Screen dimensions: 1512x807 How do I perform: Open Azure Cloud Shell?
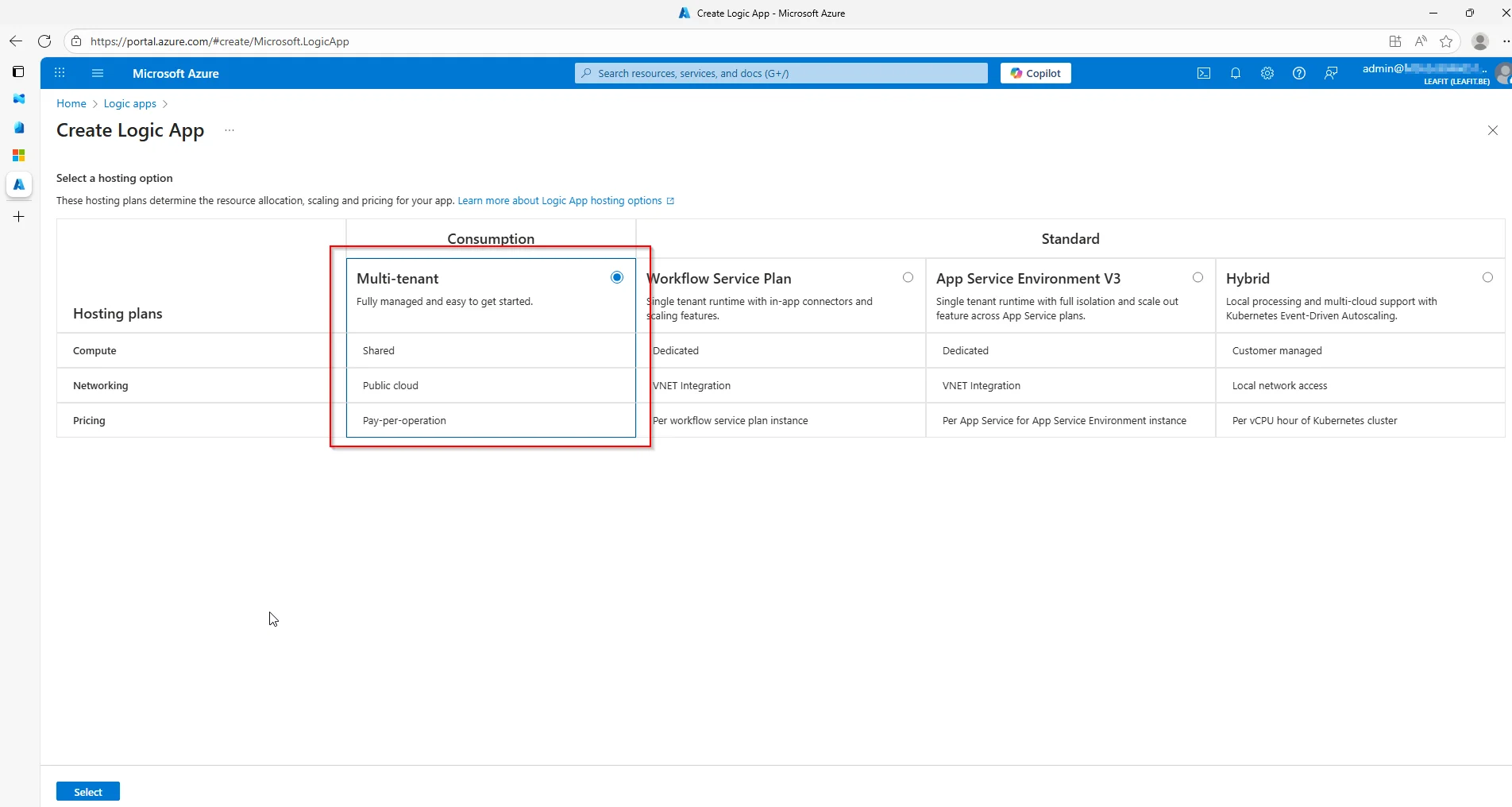point(1204,73)
